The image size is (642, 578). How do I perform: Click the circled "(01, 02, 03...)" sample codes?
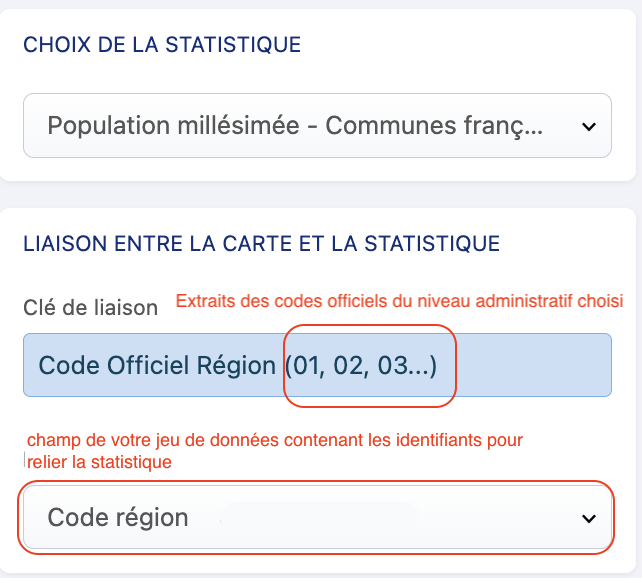361,365
